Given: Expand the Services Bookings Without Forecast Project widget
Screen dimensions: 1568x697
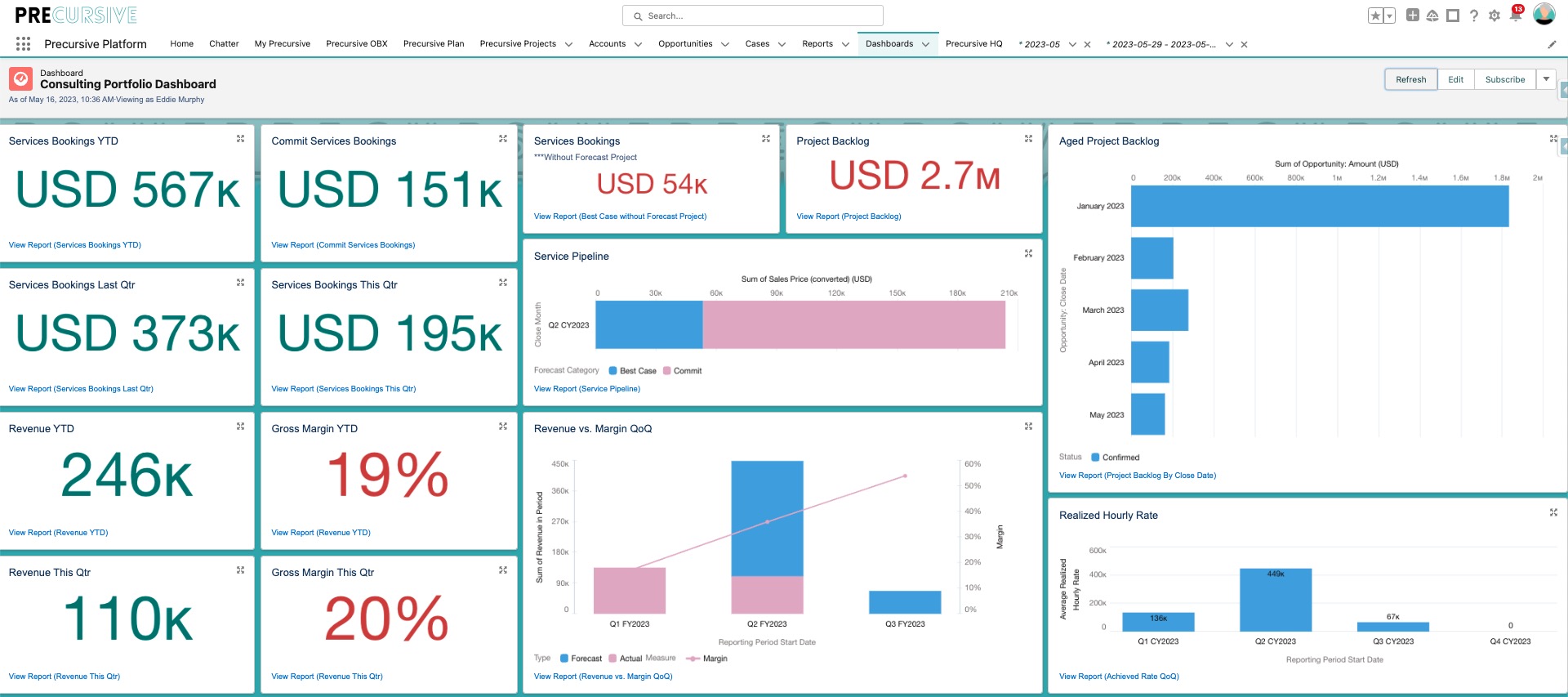Looking at the screenshot, I should pyautogui.click(x=766, y=139).
